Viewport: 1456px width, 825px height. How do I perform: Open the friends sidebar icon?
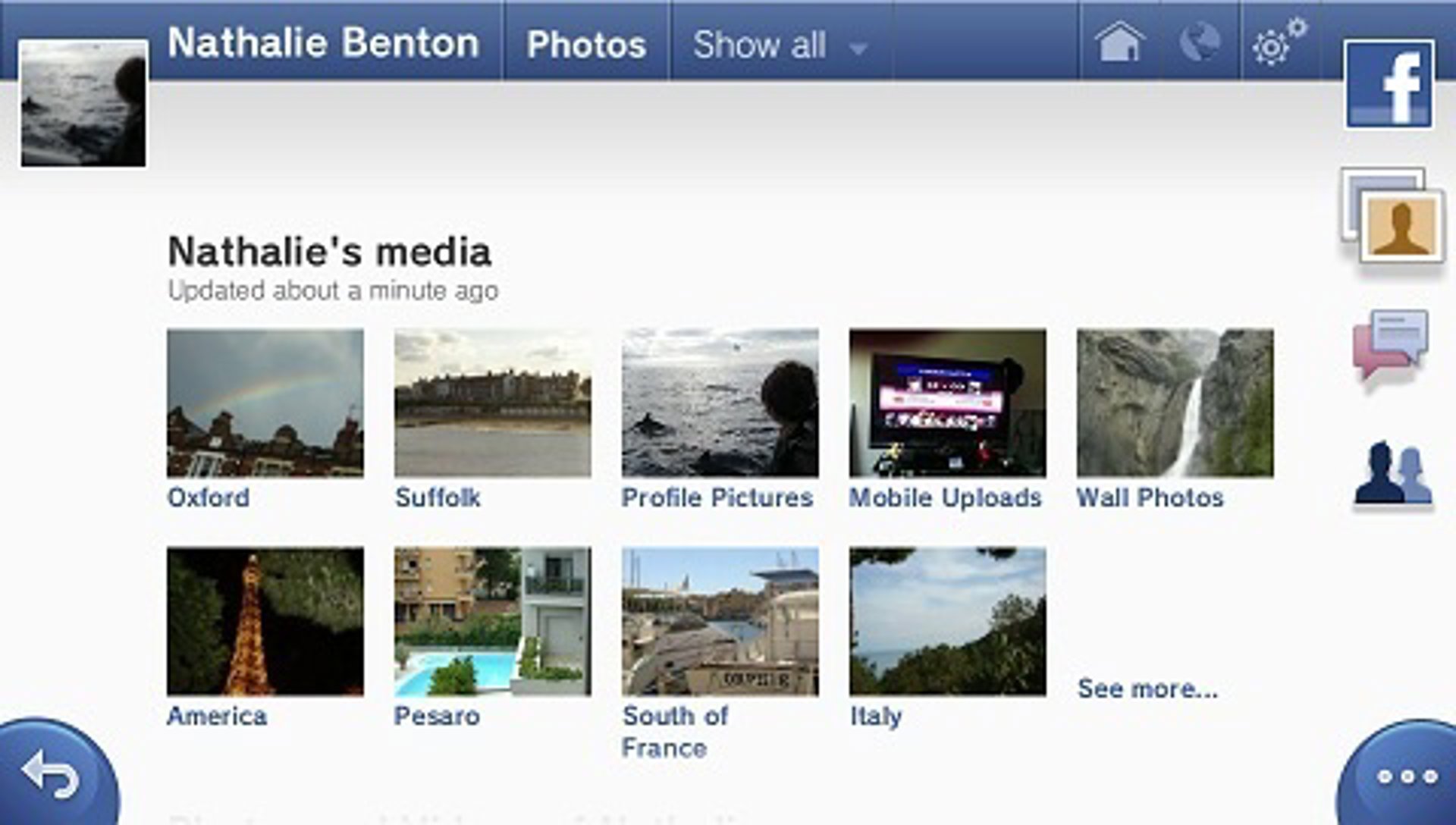click(1392, 474)
